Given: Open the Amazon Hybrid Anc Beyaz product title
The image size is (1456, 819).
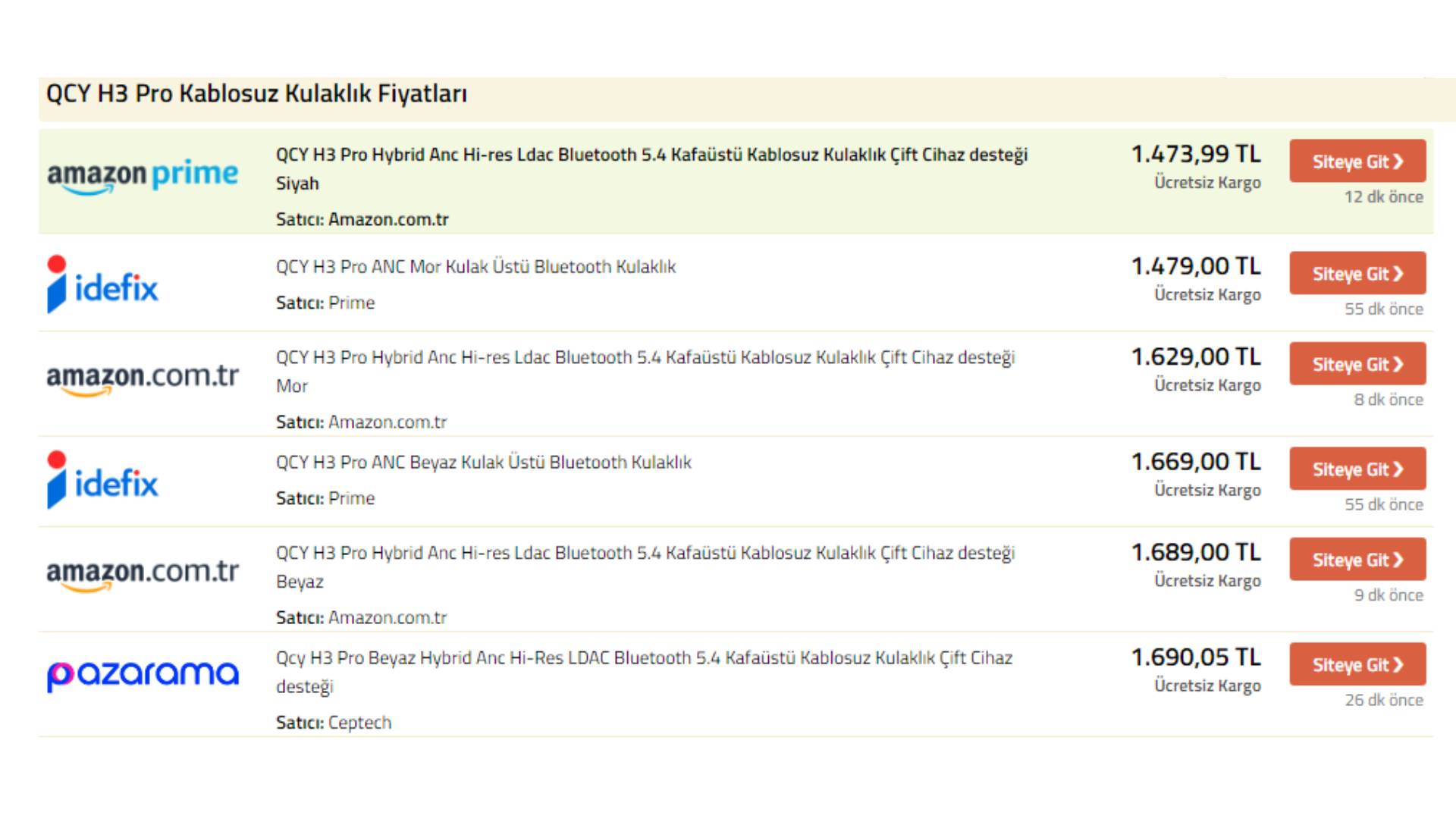Looking at the screenshot, I should pyautogui.click(x=645, y=567).
